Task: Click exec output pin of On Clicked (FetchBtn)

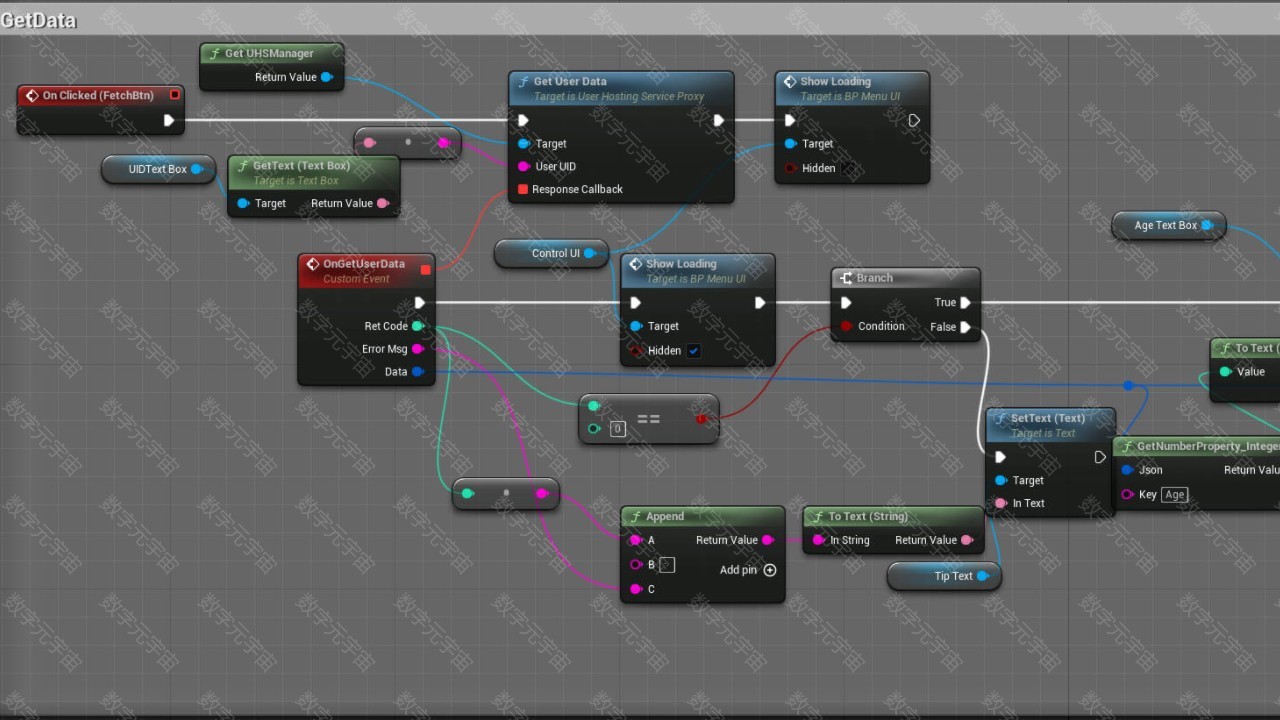Action: pos(169,121)
